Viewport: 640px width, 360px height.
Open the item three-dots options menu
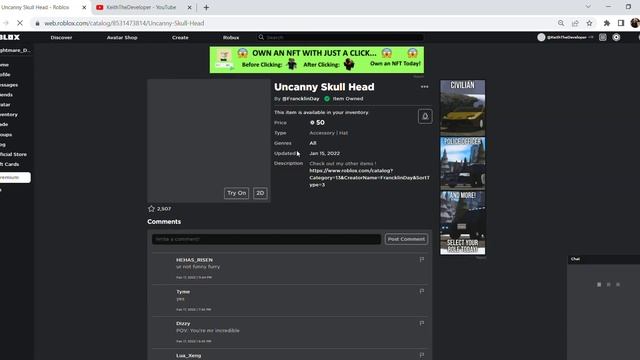click(x=424, y=87)
